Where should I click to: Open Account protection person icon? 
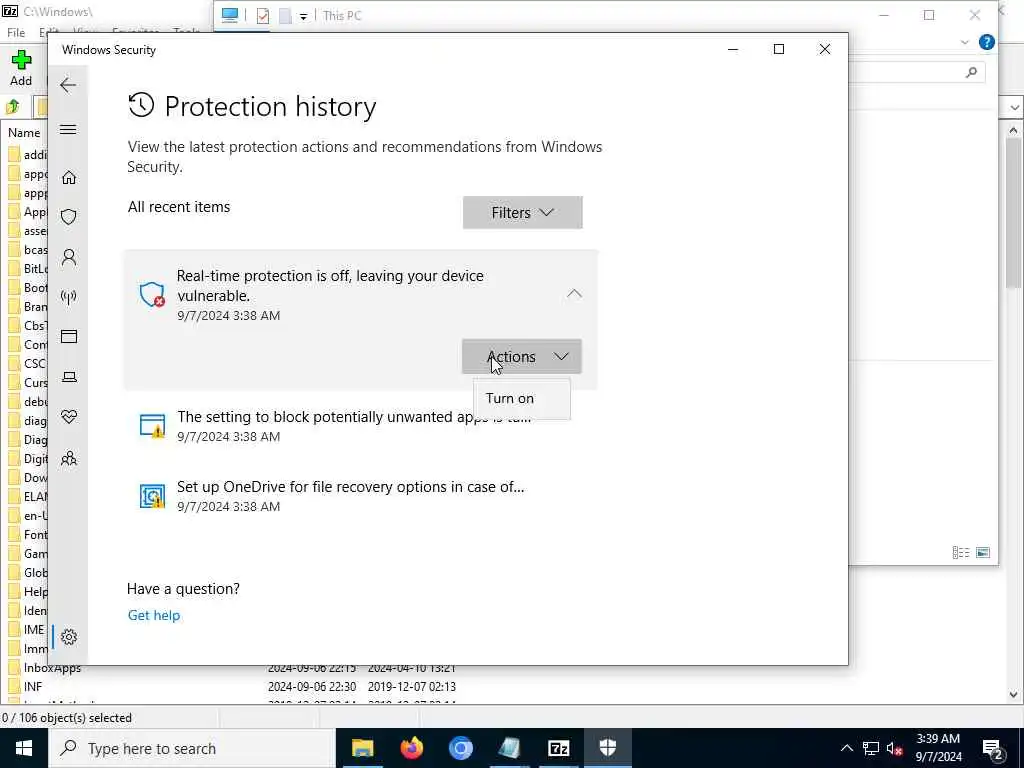pyautogui.click(x=69, y=257)
